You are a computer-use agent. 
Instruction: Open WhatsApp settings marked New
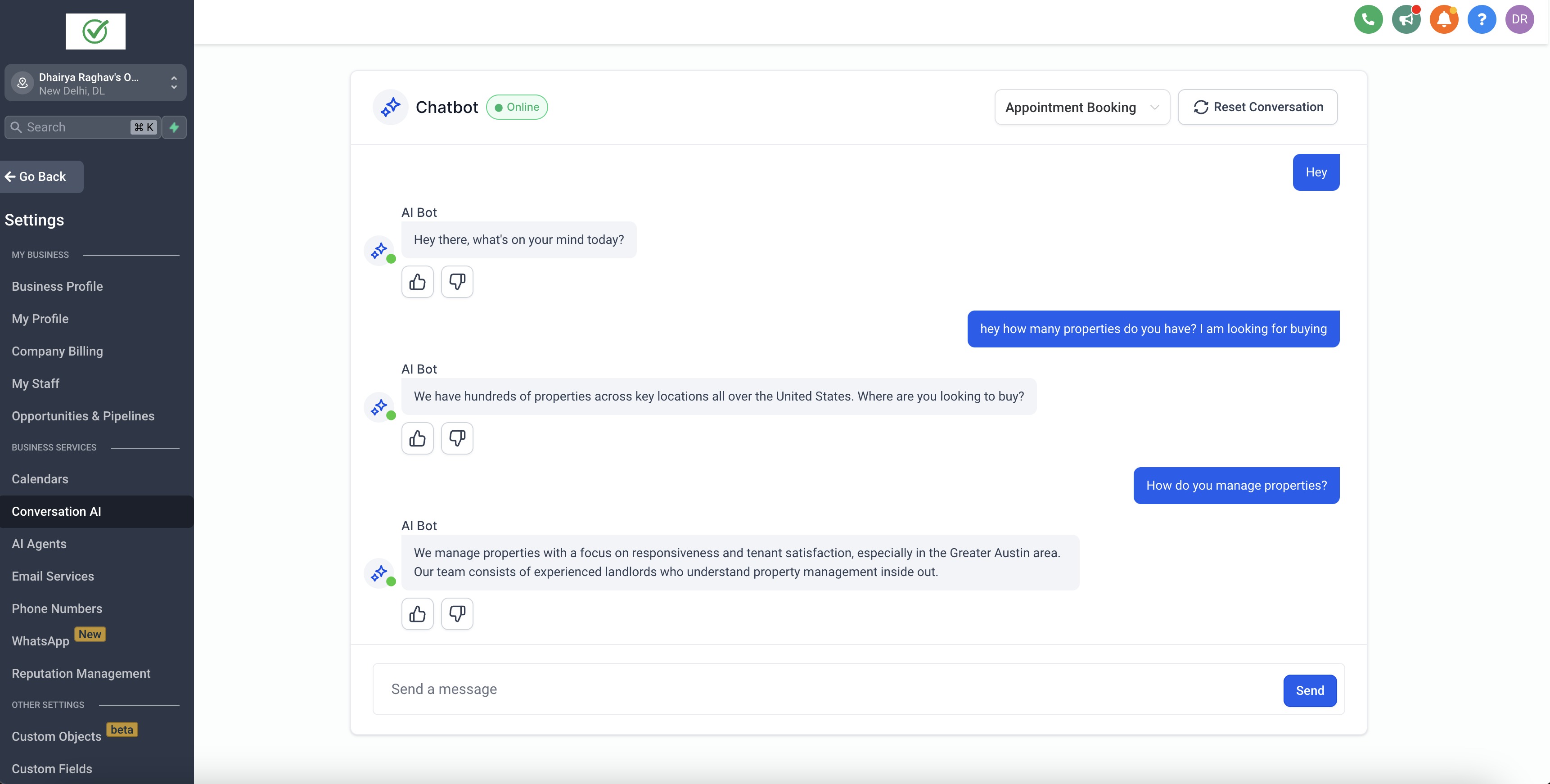click(x=41, y=641)
